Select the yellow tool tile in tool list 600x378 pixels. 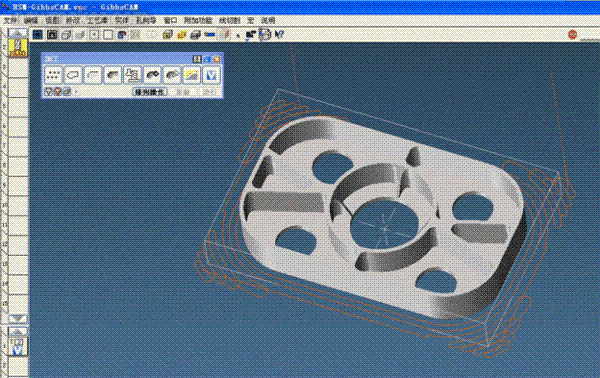[18, 47]
